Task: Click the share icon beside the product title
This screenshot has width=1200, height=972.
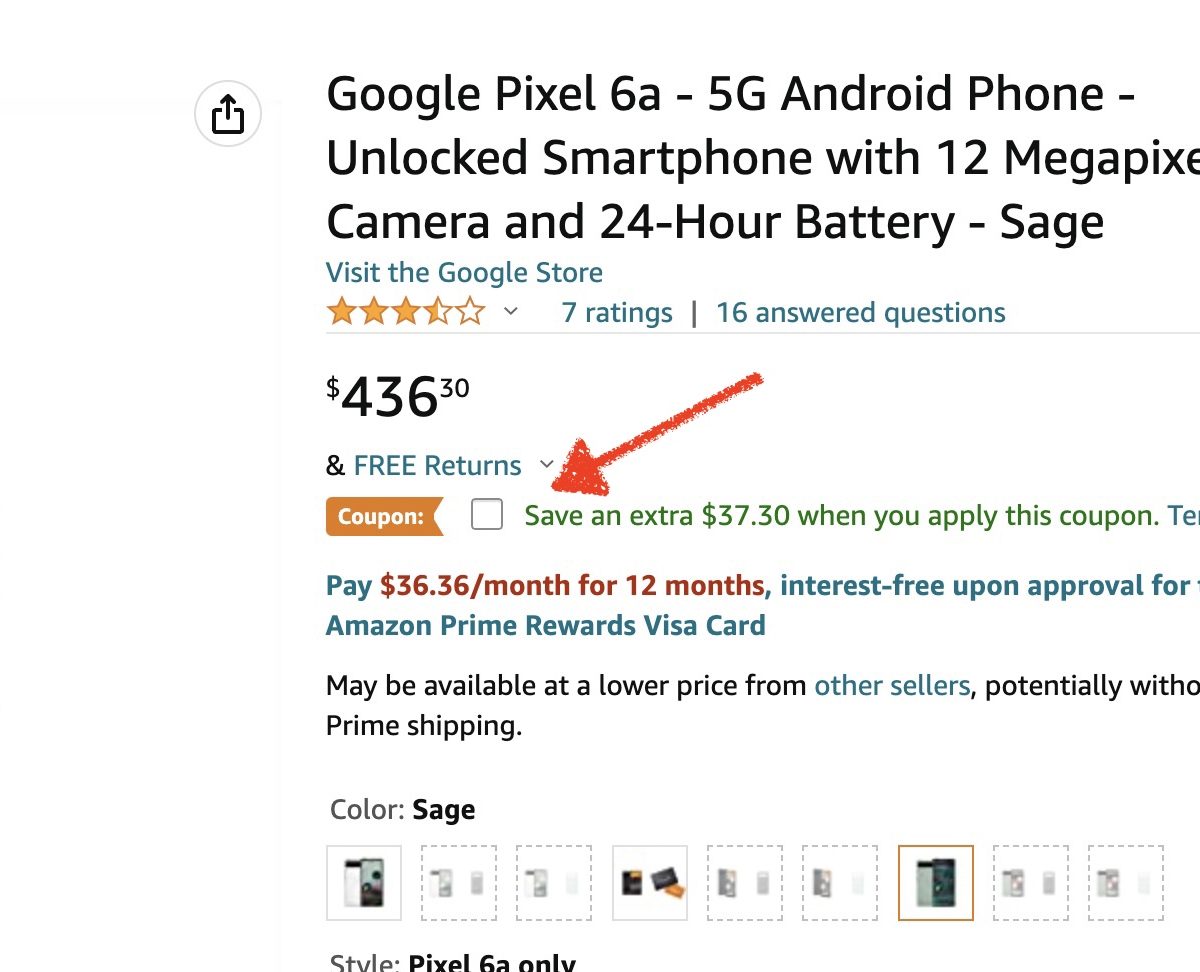Action: pyautogui.click(x=228, y=114)
